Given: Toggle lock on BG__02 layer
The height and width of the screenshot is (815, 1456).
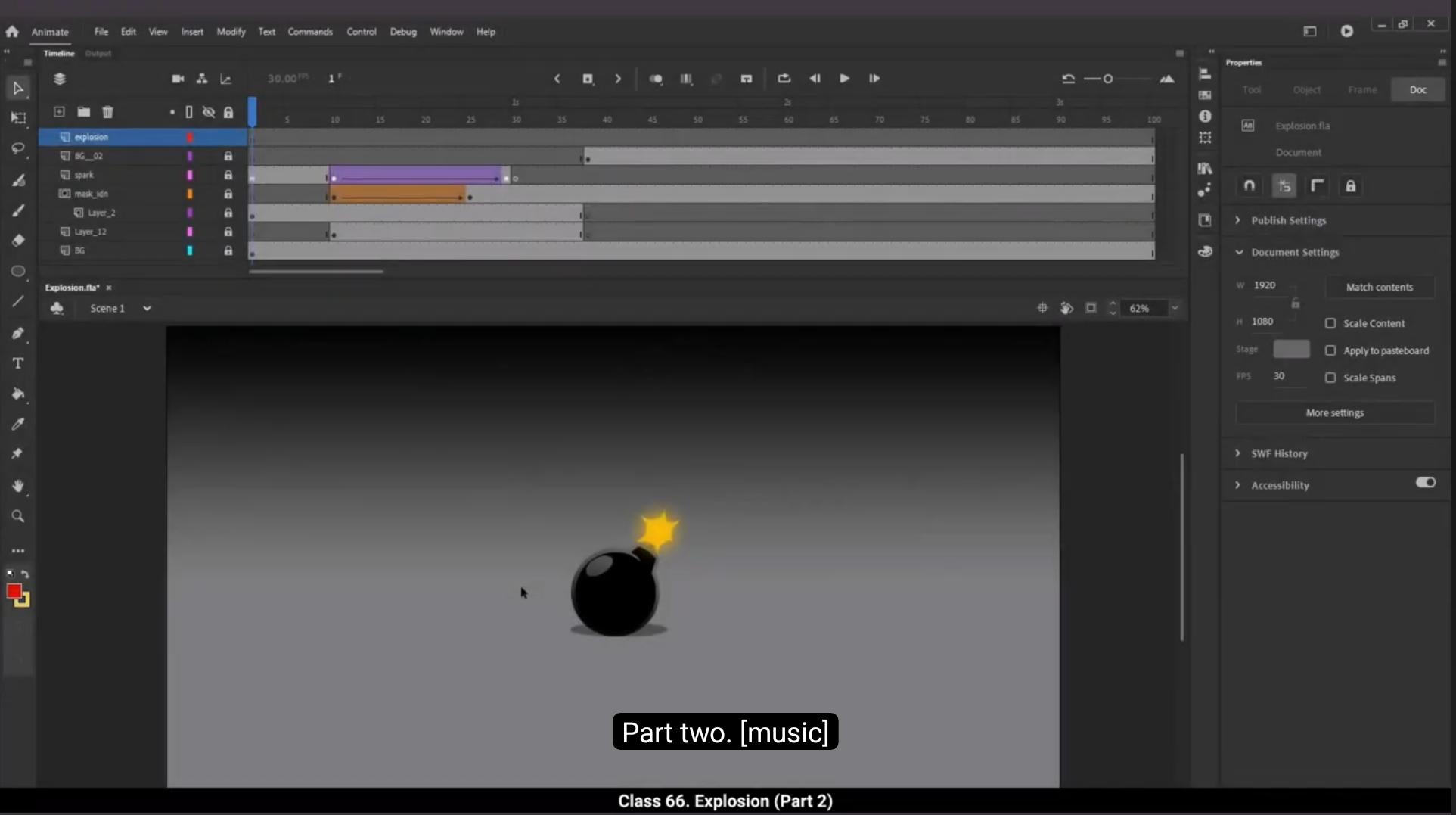Looking at the screenshot, I should coord(228,156).
